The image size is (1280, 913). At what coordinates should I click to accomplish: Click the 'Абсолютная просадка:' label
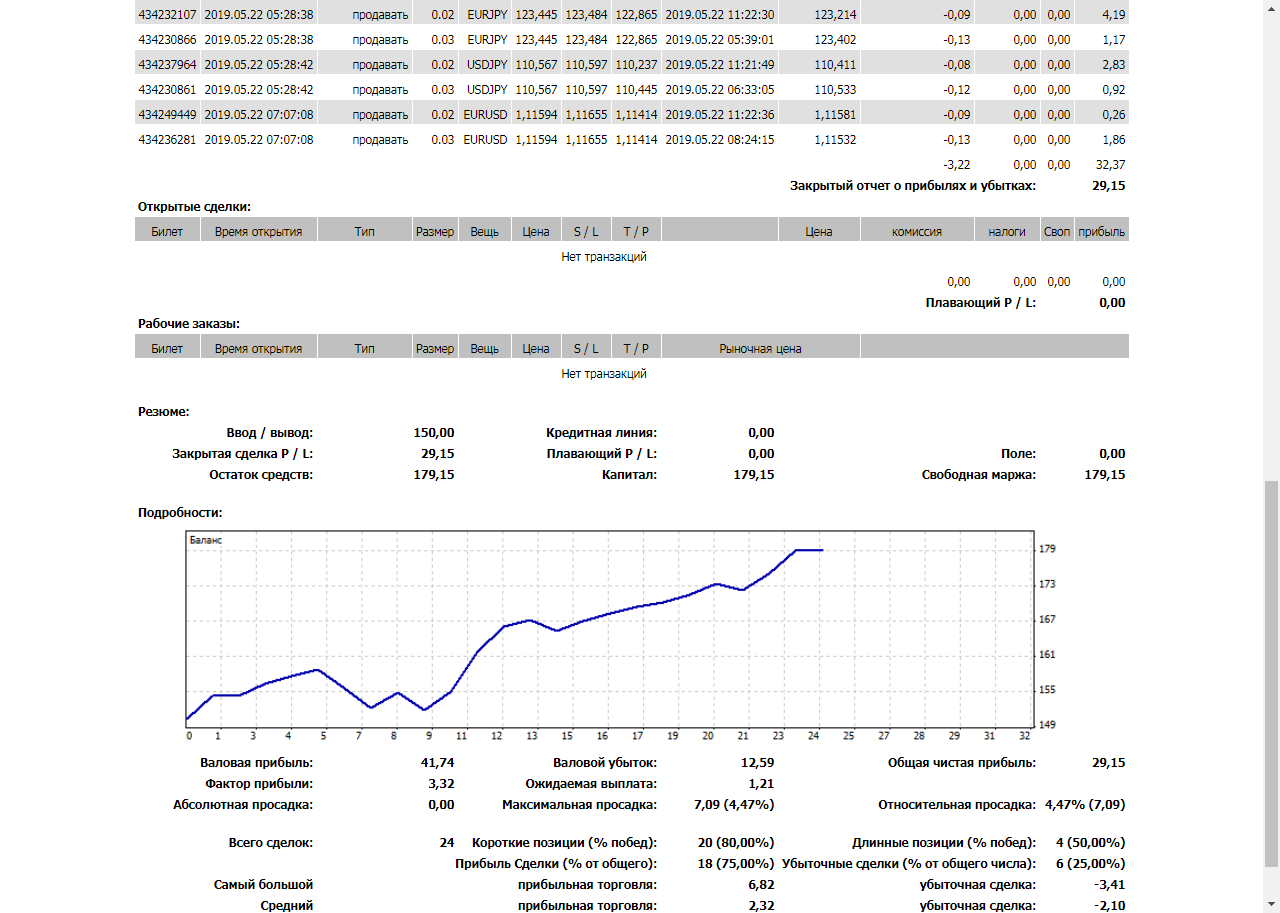[x=243, y=805]
